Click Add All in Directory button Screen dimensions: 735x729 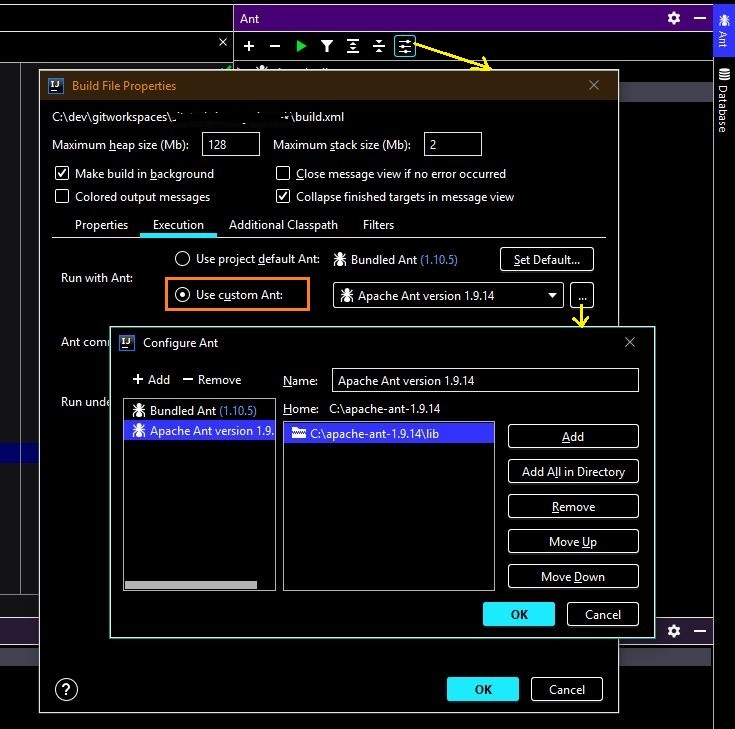tap(573, 471)
